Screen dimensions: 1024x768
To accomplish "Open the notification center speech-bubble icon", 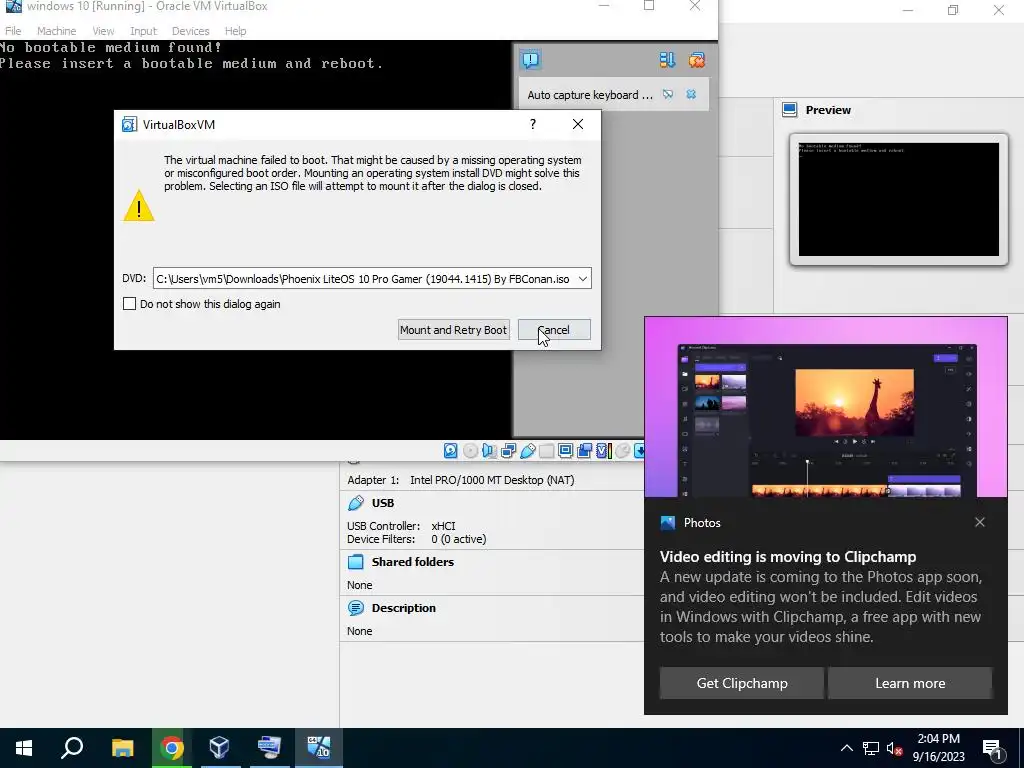I will click(x=530, y=60).
